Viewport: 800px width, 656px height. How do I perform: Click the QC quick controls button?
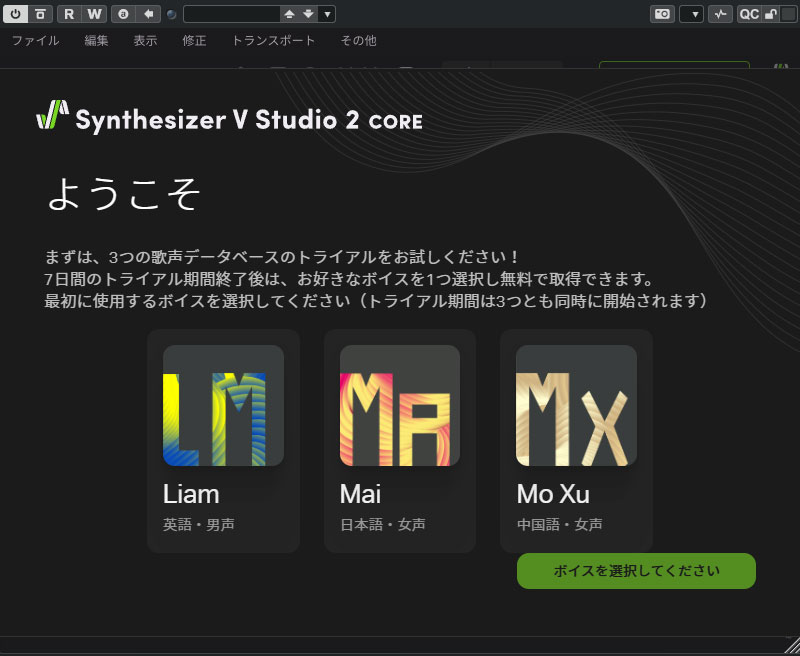tap(749, 14)
